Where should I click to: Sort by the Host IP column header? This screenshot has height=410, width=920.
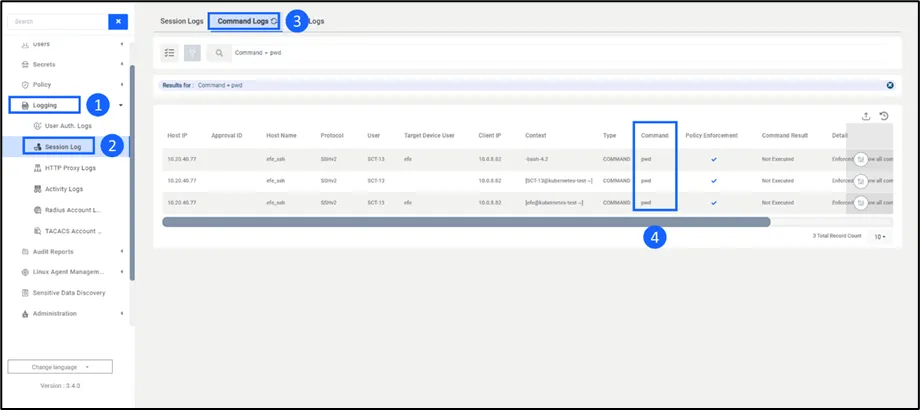tap(177, 135)
